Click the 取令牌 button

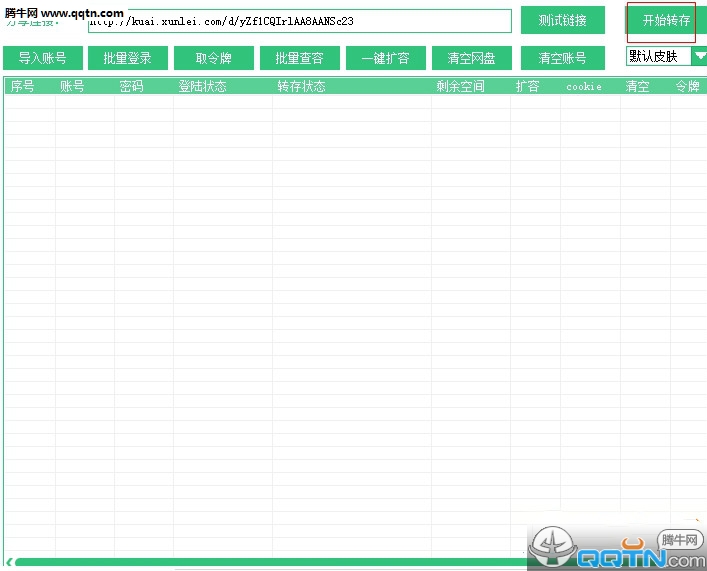tap(214, 58)
